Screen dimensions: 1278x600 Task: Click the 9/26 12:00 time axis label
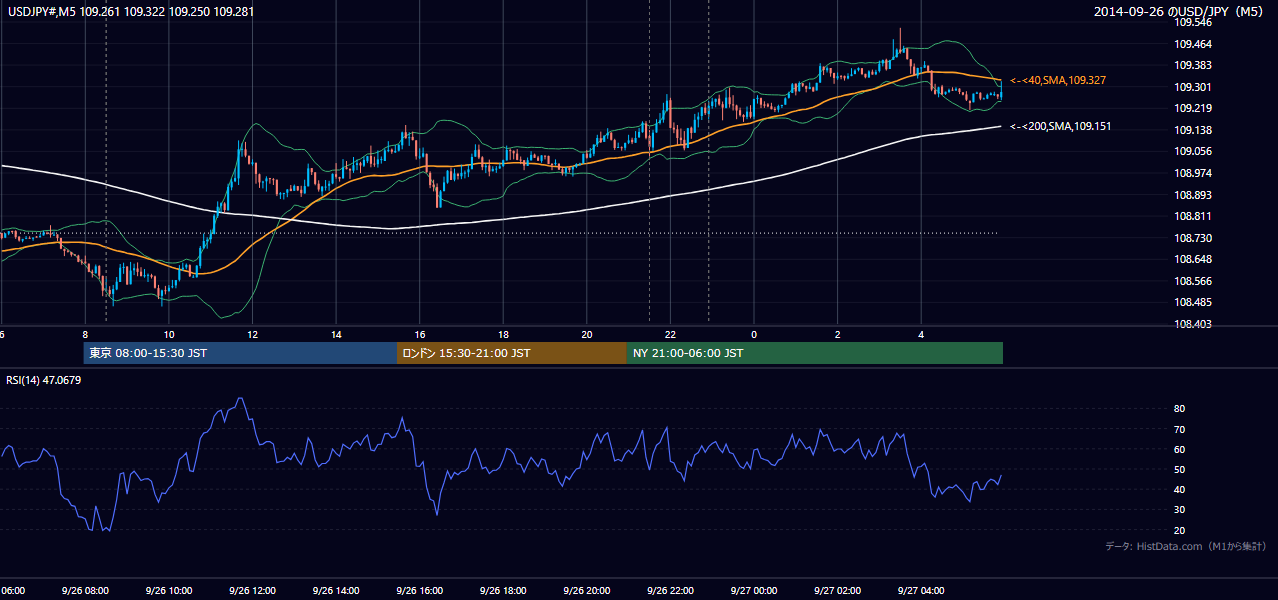pos(252,590)
